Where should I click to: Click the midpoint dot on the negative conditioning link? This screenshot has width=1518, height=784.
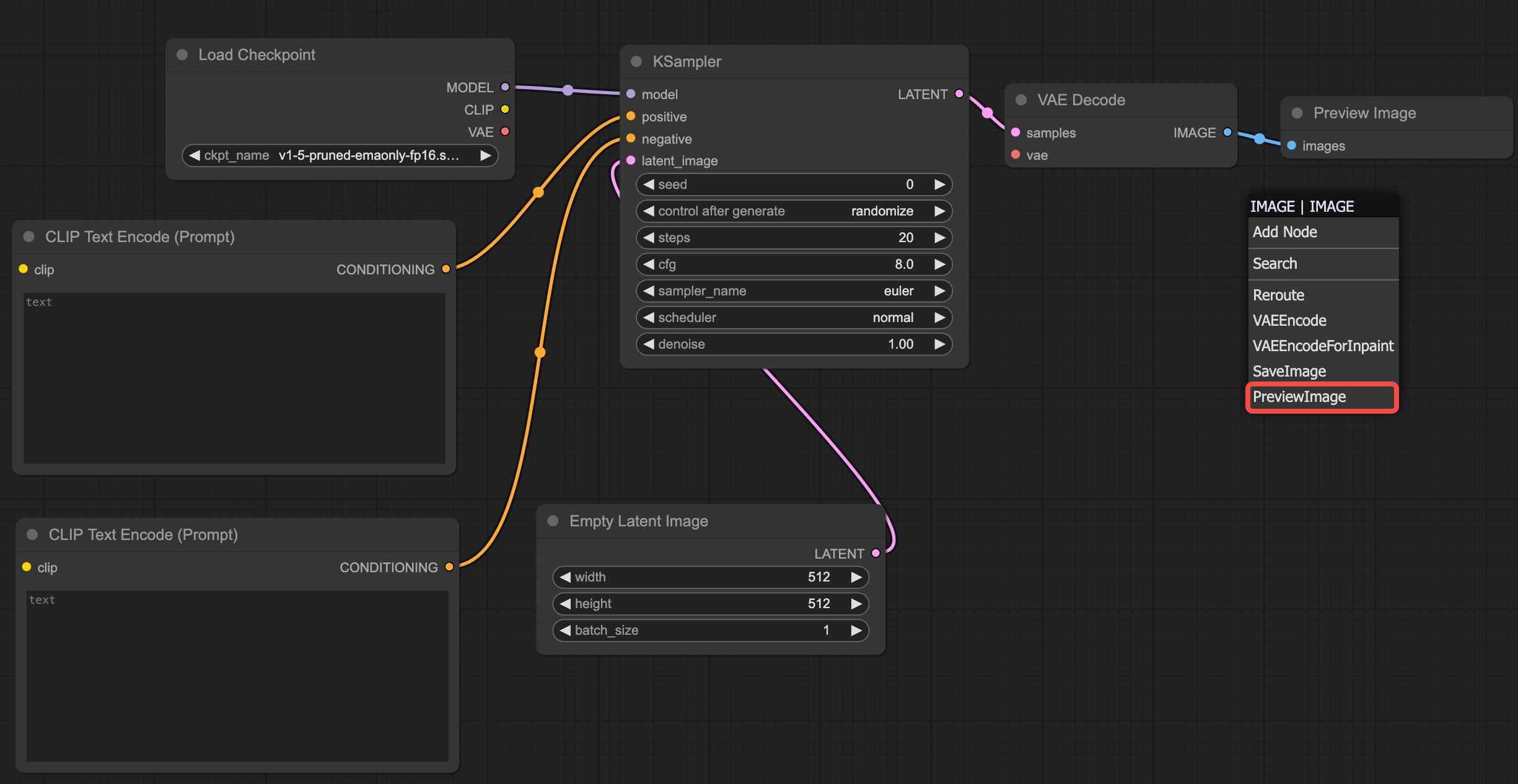[540, 352]
